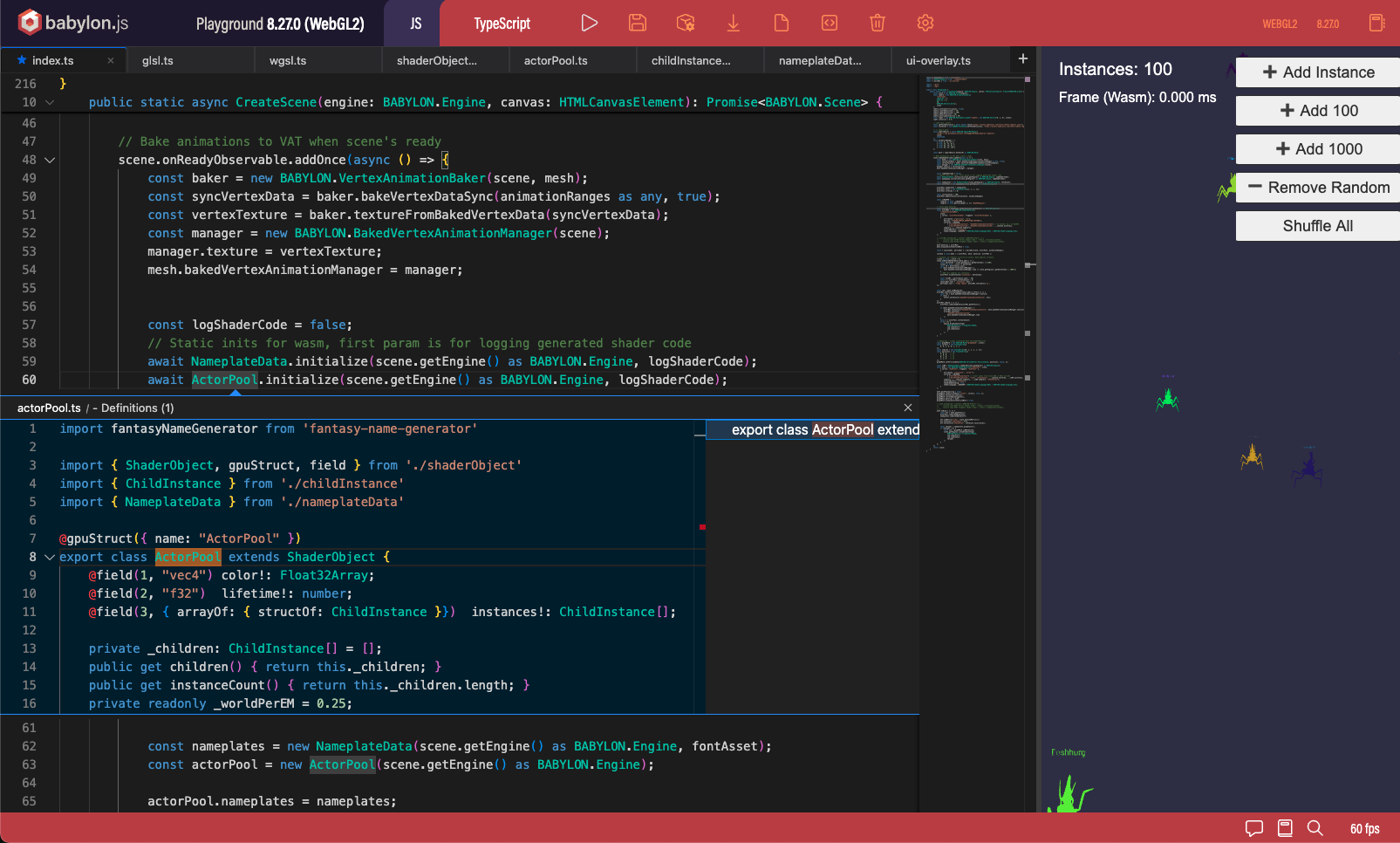This screenshot has height=843, width=1400.
Task: Open the actorPool.ts tab
Action: pos(556,60)
